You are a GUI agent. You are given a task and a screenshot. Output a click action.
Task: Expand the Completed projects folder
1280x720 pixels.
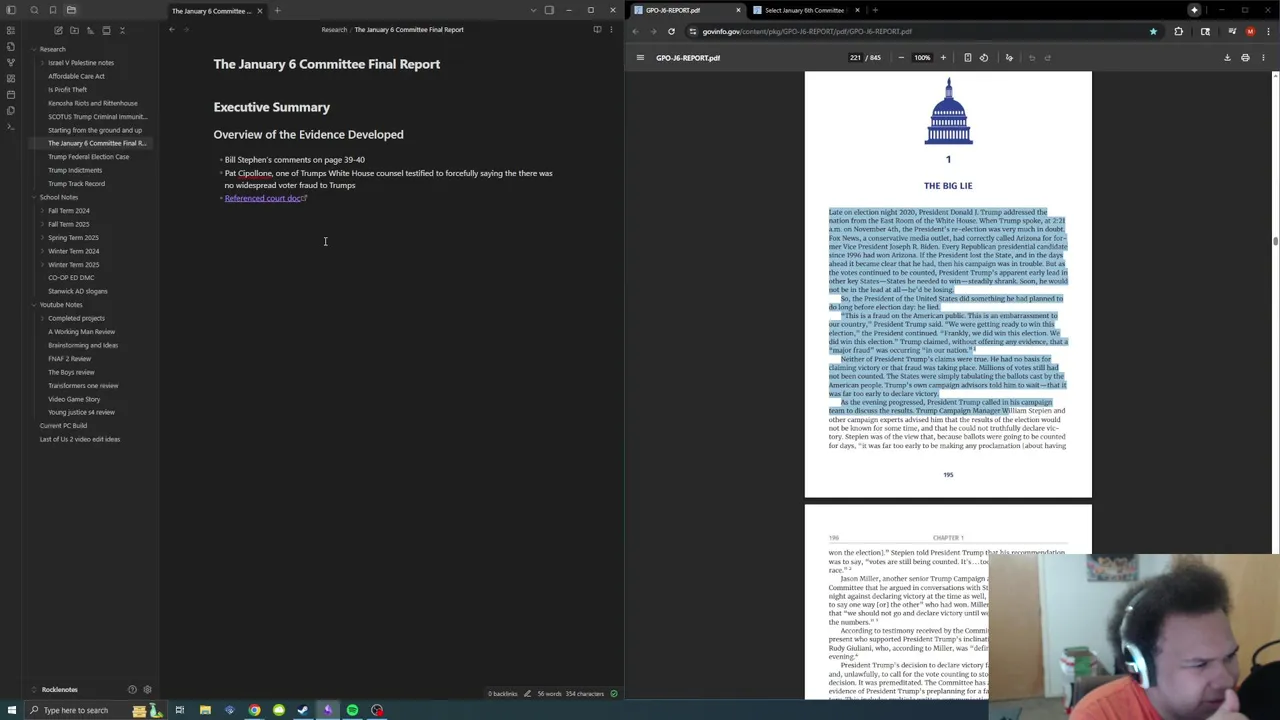point(76,318)
